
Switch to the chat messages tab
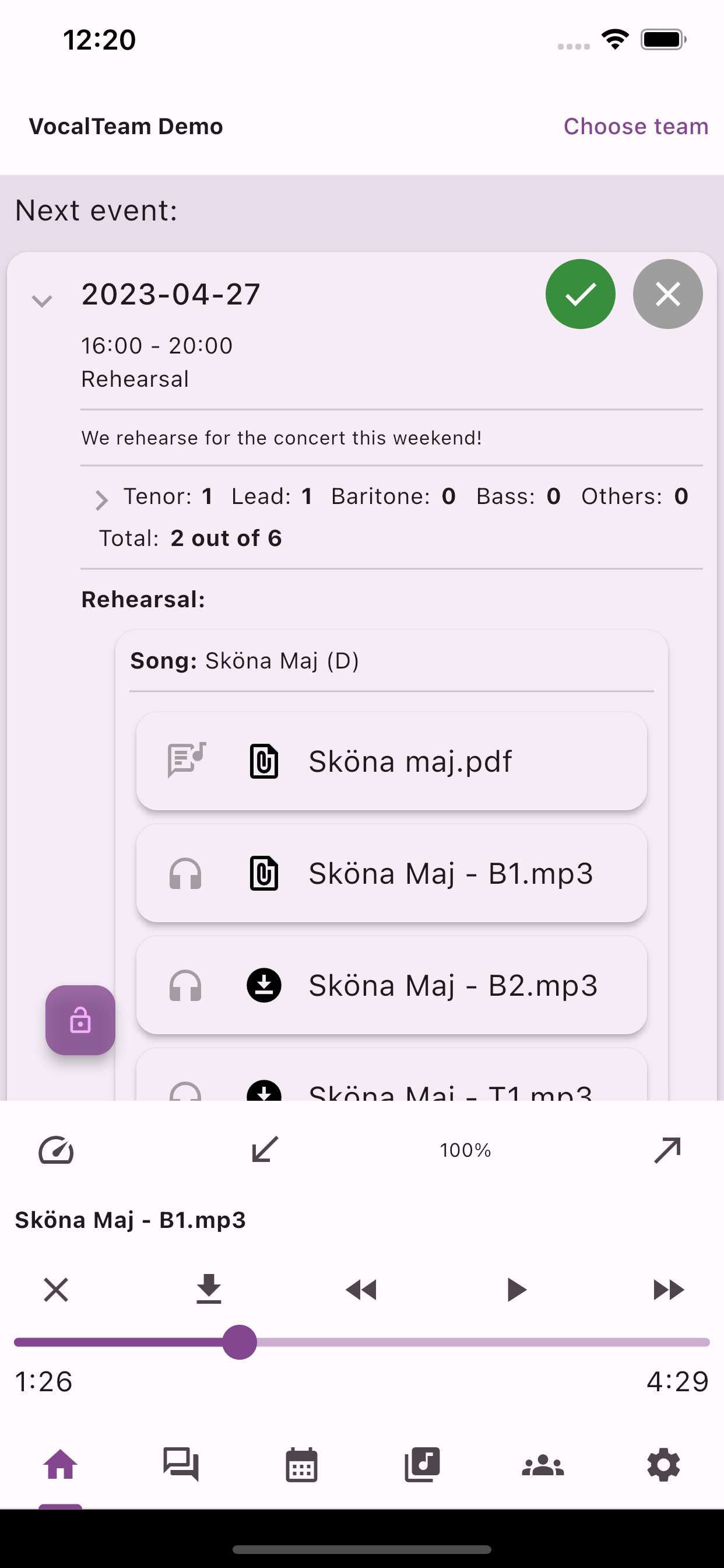181,1464
